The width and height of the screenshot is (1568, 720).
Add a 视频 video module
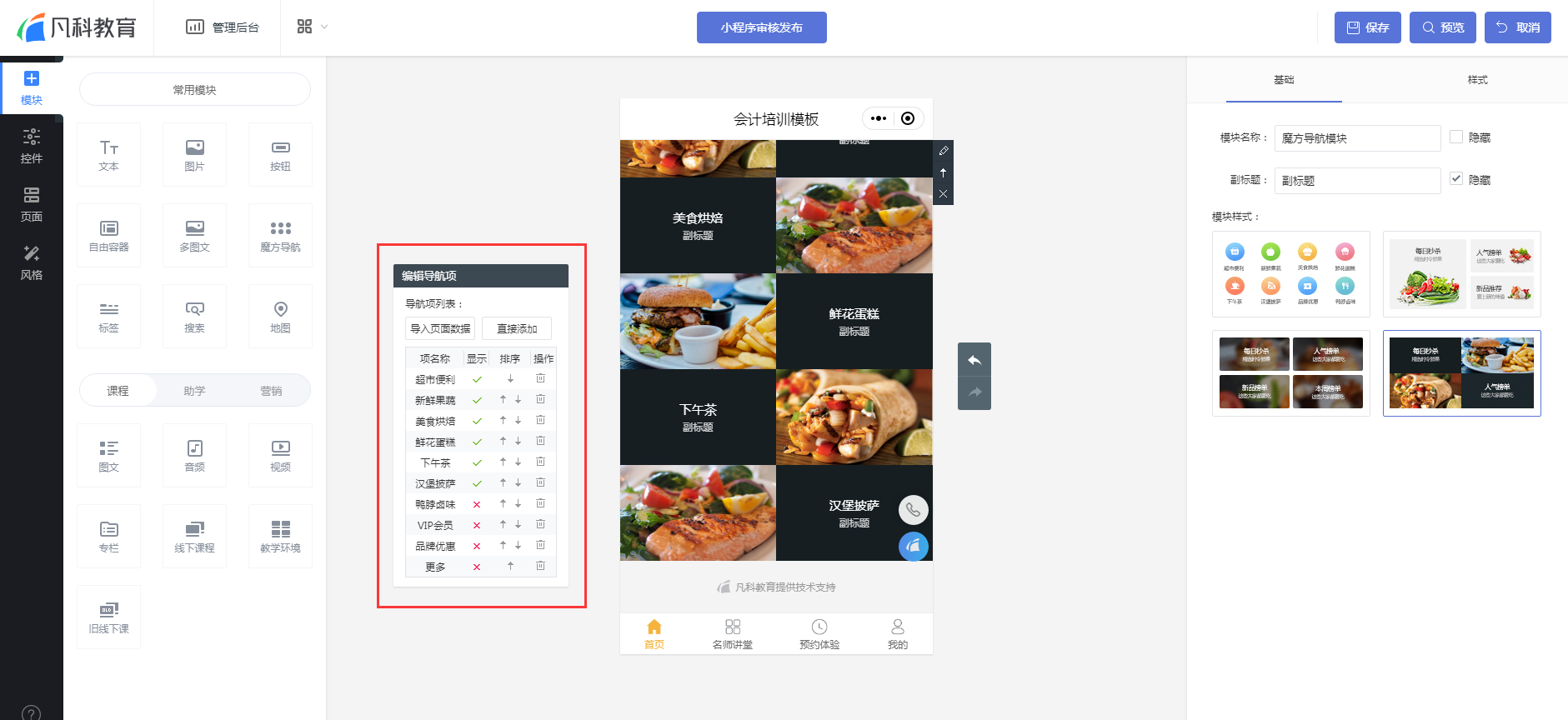tap(280, 455)
